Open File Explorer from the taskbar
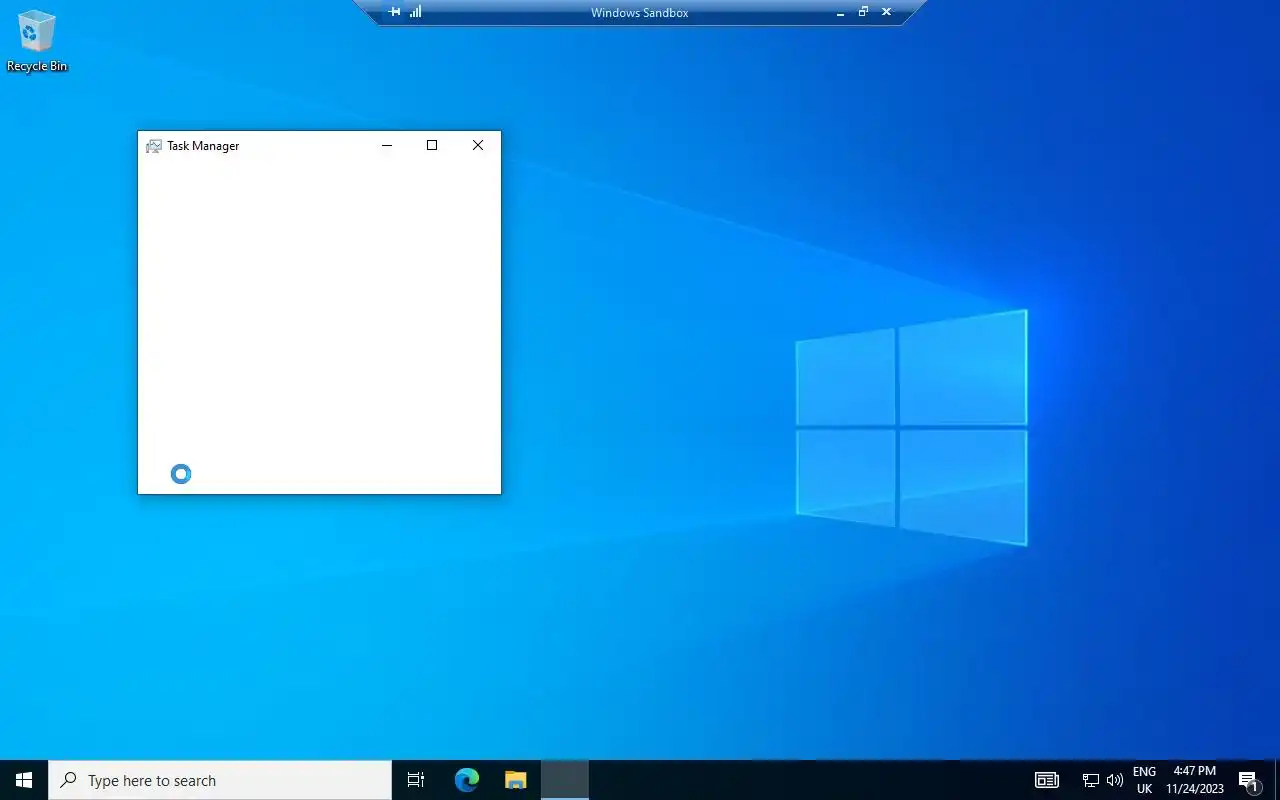The image size is (1280, 800). (x=515, y=780)
